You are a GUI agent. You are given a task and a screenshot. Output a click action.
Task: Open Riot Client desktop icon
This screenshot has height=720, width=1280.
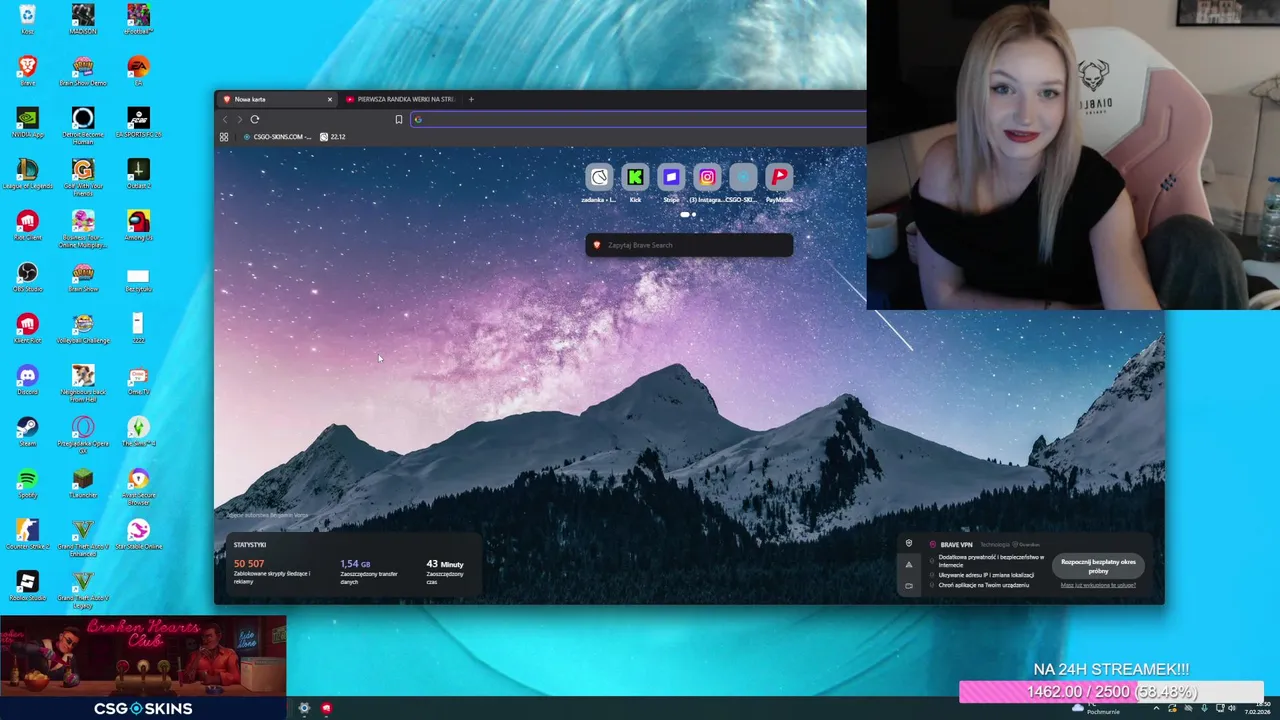27,225
